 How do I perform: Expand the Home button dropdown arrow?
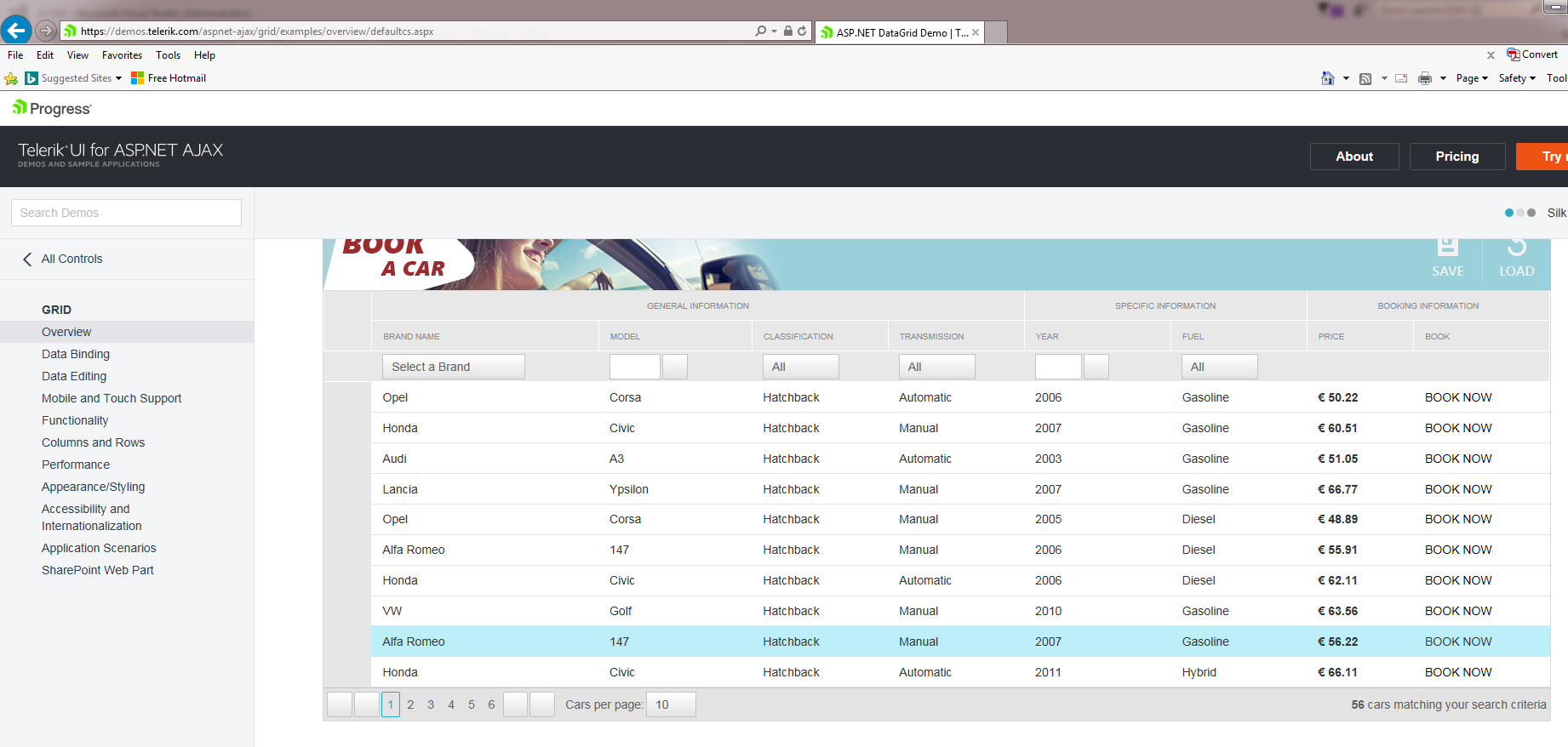[1346, 78]
